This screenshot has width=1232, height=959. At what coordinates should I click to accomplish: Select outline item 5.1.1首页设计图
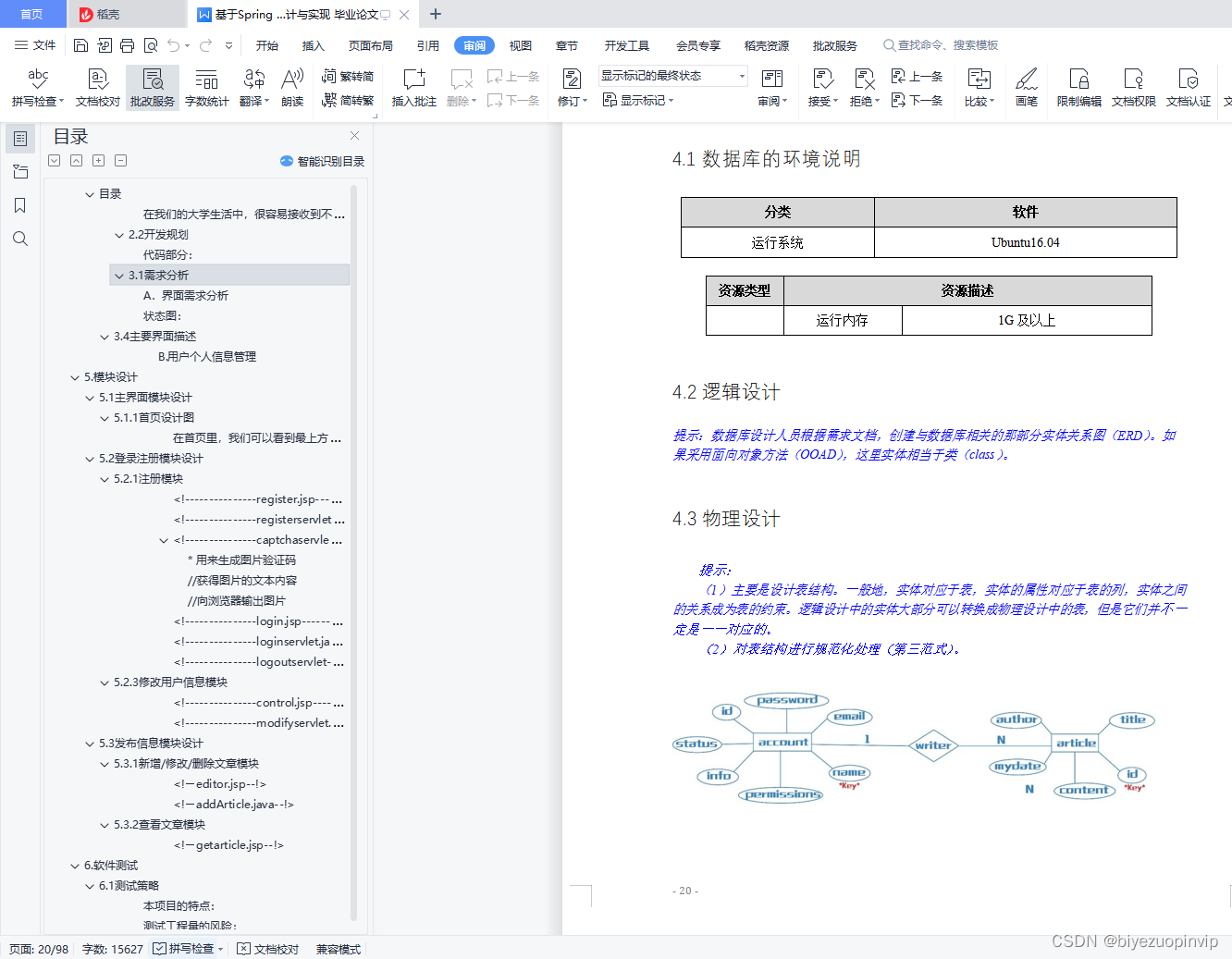pos(154,418)
